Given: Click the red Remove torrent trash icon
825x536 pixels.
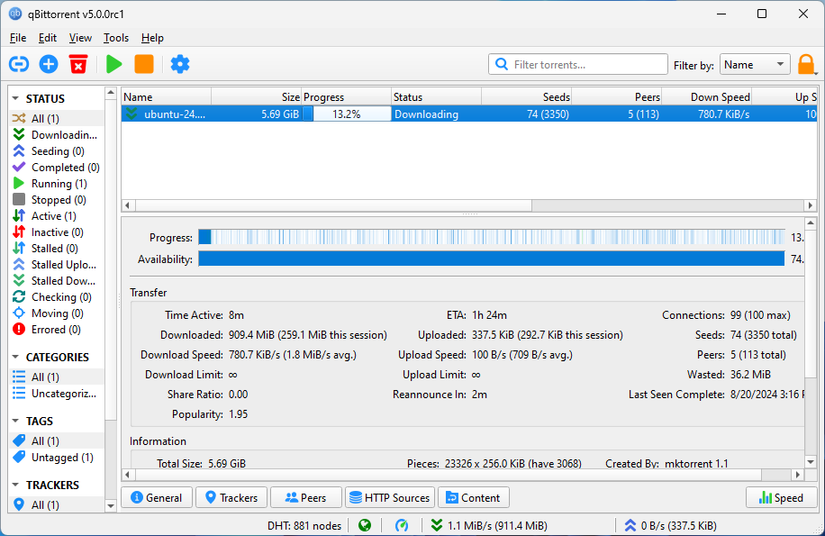Looking at the screenshot, I should coord(78,64).
